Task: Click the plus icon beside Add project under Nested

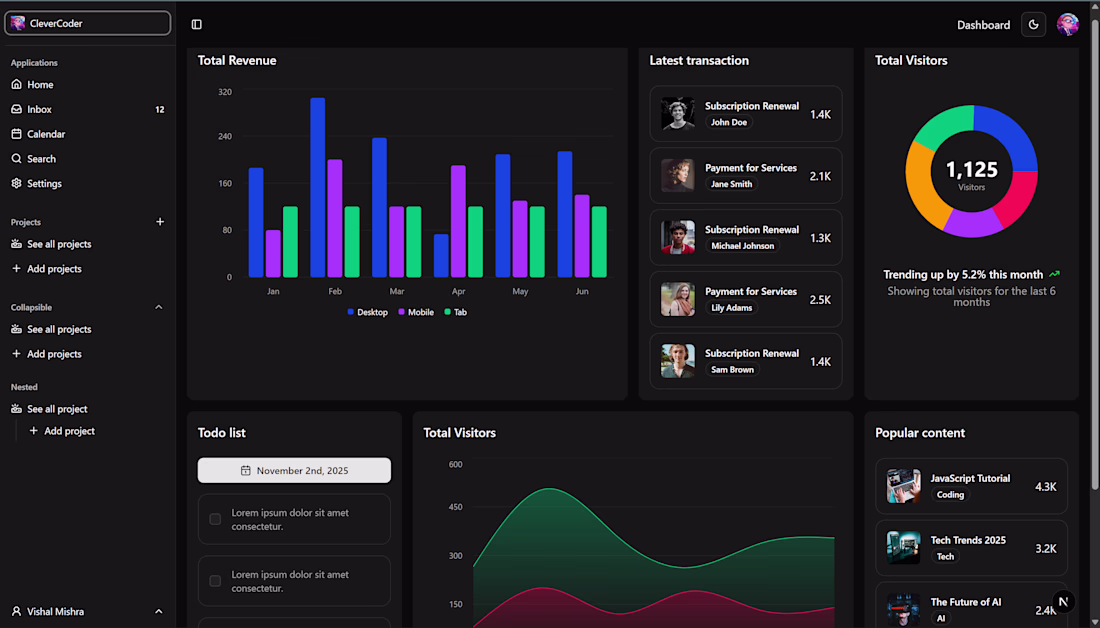Action: (x=33, y=431)
